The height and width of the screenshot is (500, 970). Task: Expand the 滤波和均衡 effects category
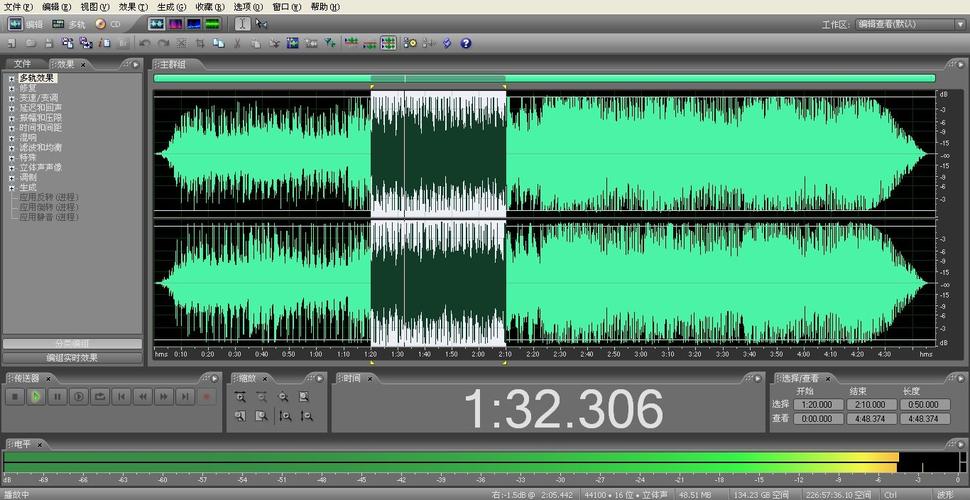11,148
